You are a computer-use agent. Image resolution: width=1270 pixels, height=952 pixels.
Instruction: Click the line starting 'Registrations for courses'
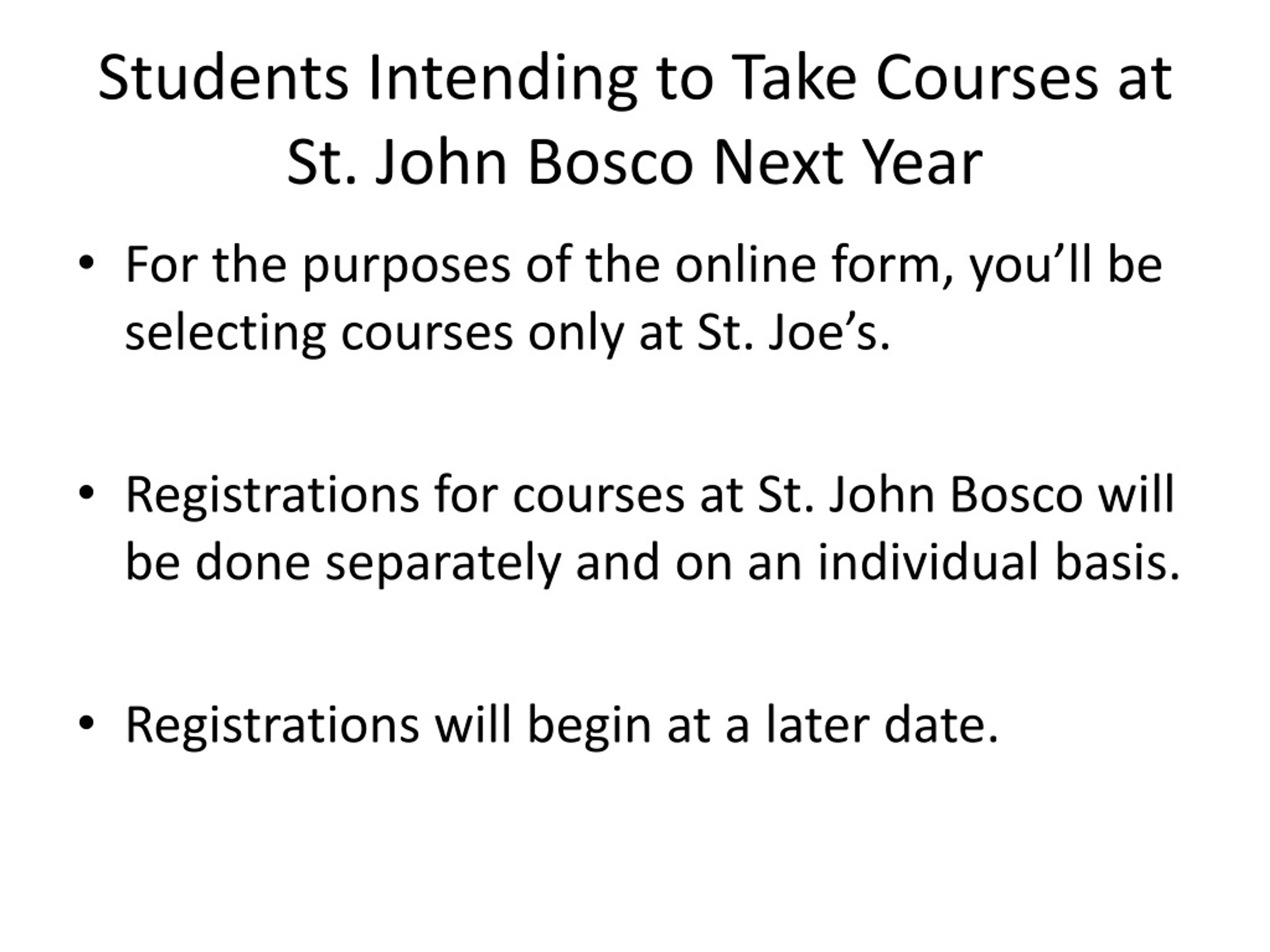[650, 495]
